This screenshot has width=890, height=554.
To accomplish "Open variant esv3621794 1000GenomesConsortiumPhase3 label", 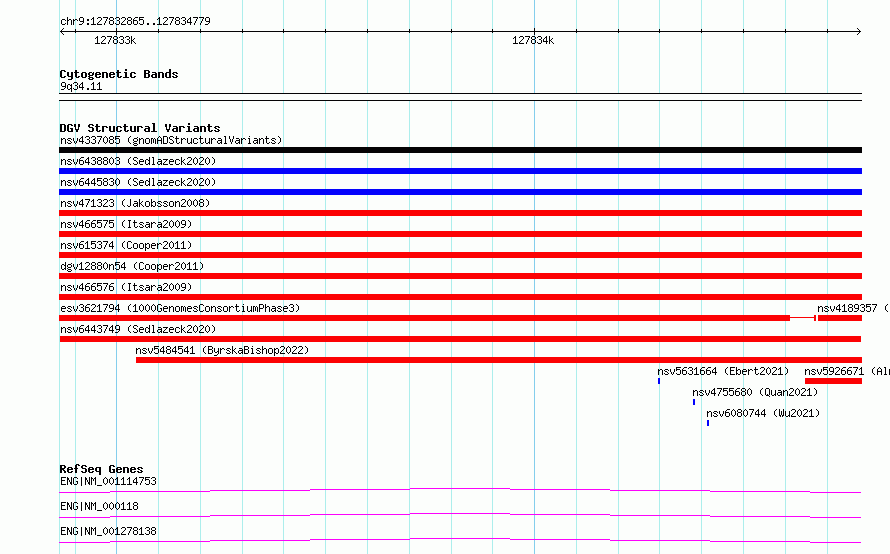I will click(180, 308).
